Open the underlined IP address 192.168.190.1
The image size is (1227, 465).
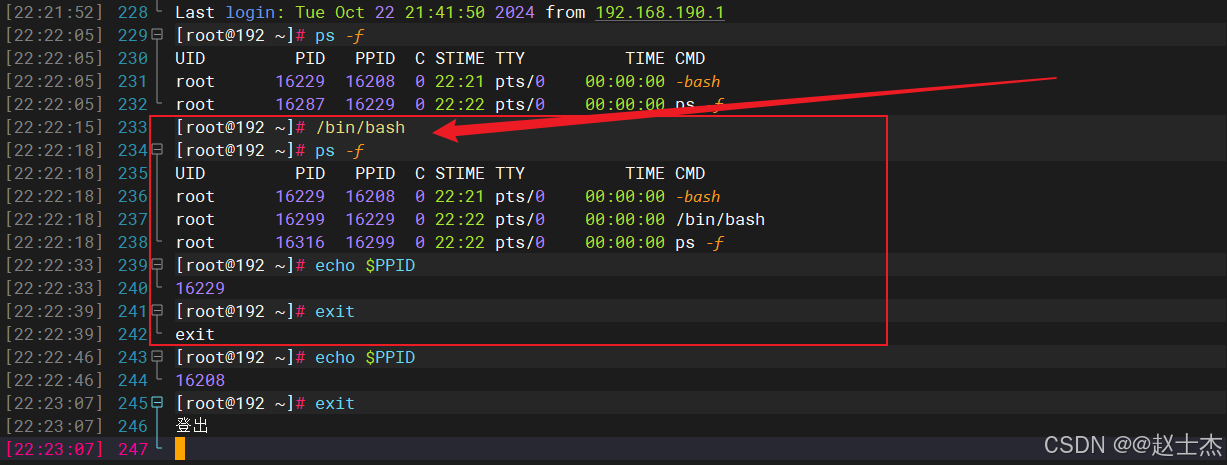click(x=660, y=13)
